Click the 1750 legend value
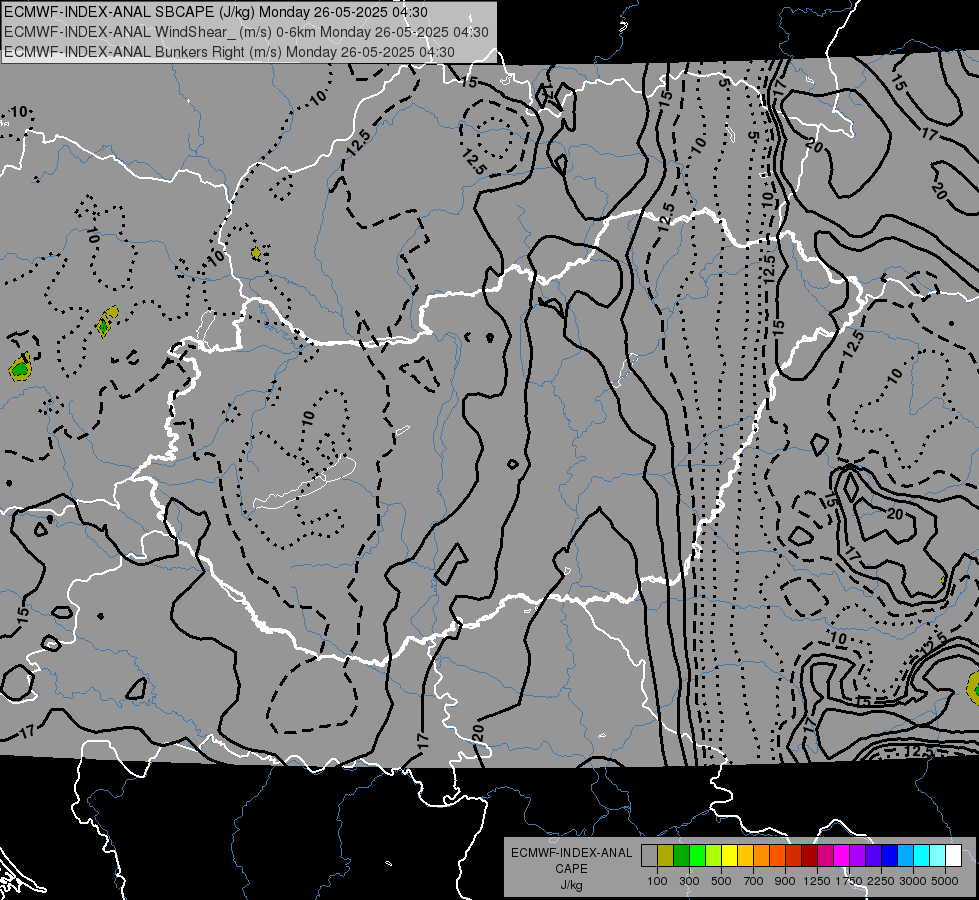The image size is (979, 900). click(x=849, y=881)
